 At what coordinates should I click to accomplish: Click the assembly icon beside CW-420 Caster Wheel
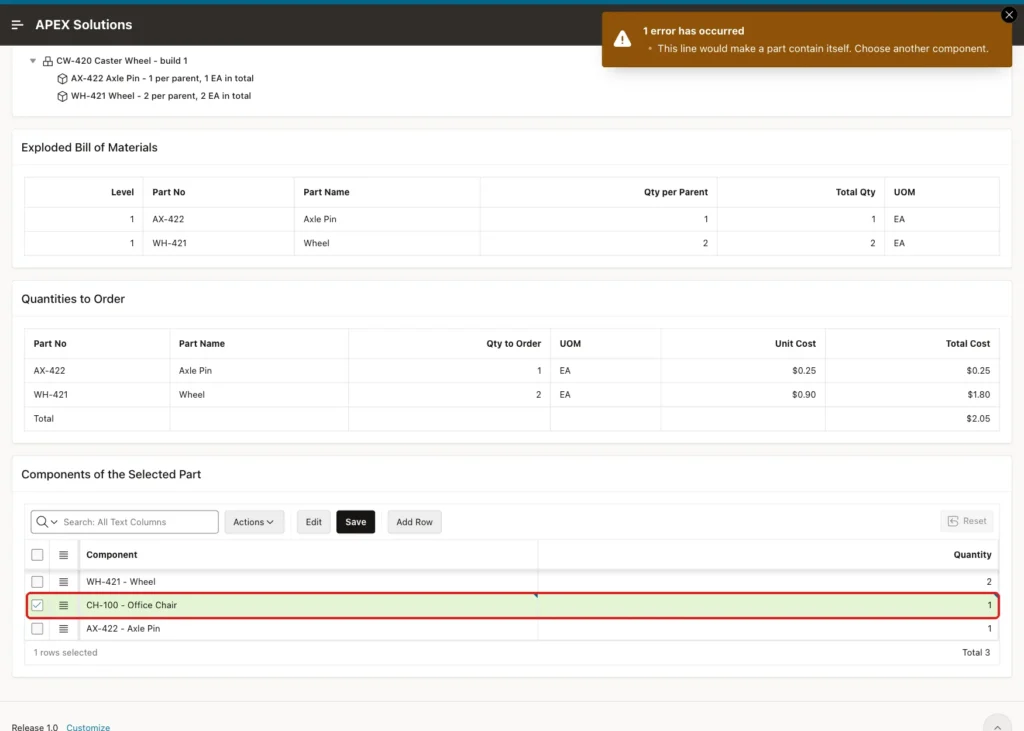pos(48,61)
